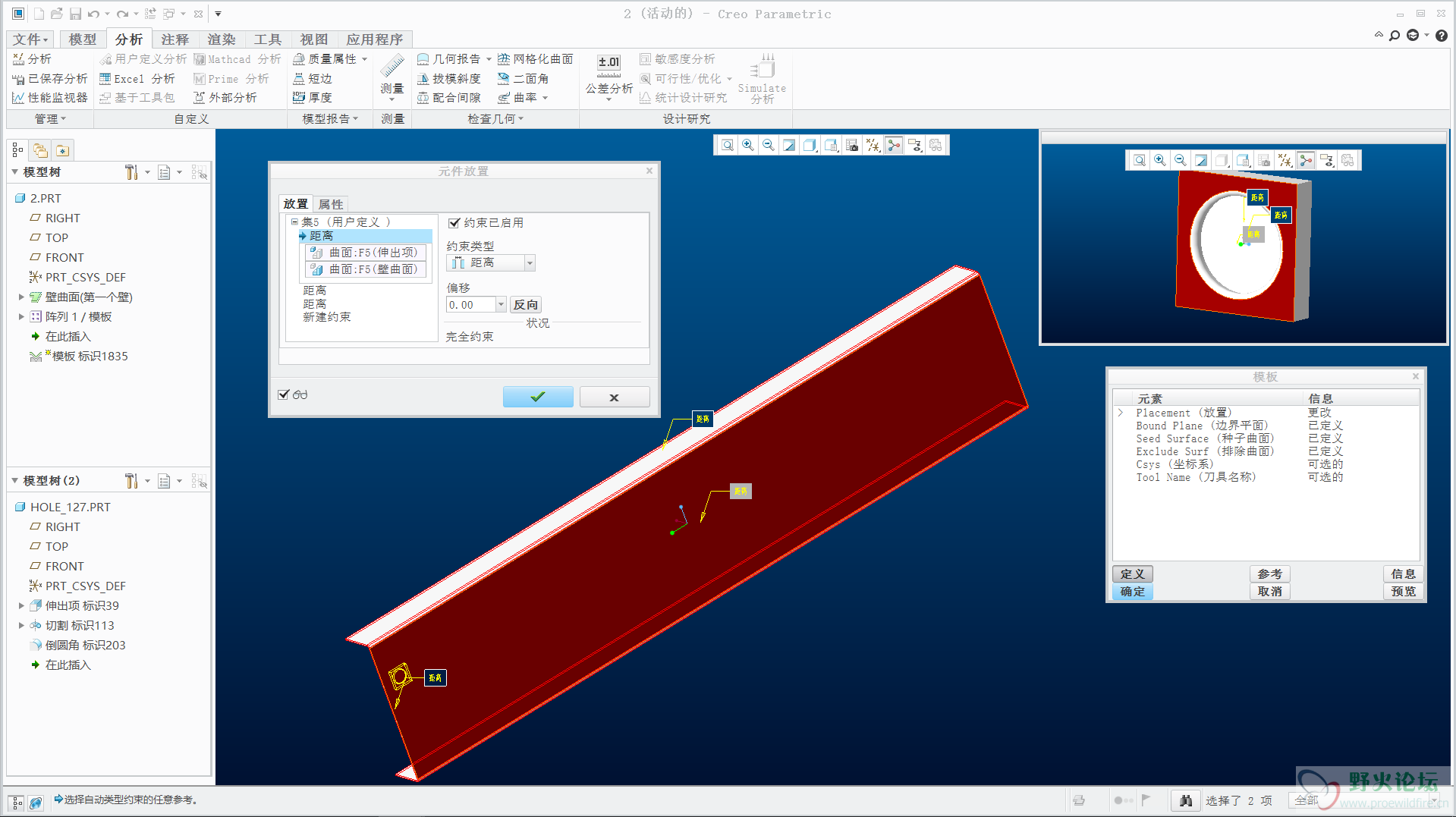Open the 质量属性 dropdown arrow

pyautogui.click(x=365, y=58)
